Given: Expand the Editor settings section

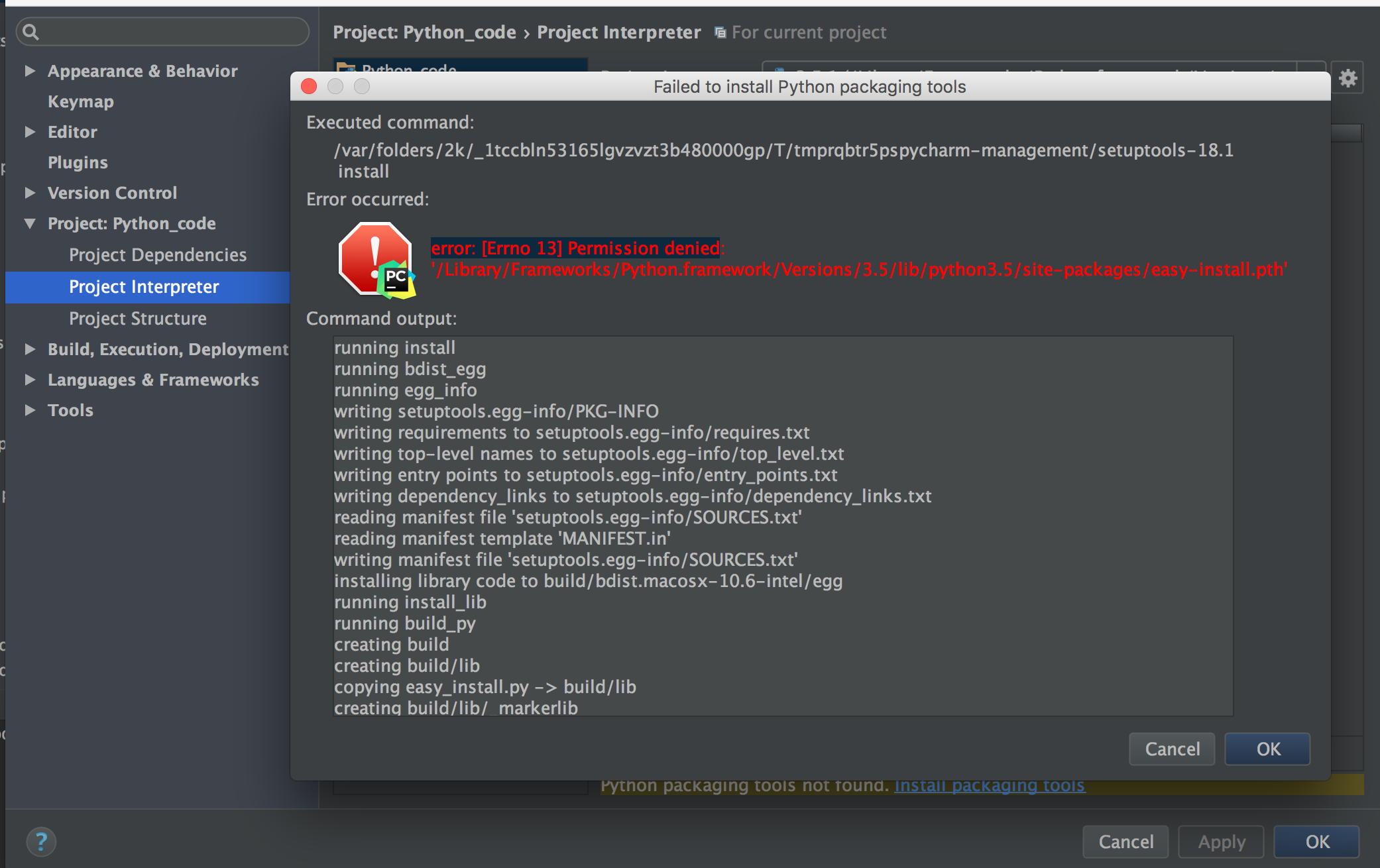Looking at the screenshot, I should (30, 132).
